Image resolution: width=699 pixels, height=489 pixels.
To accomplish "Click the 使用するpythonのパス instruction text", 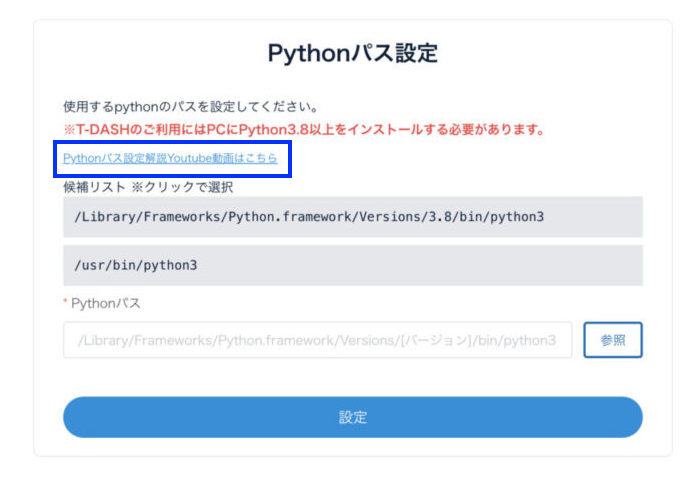I will [189, 106].
